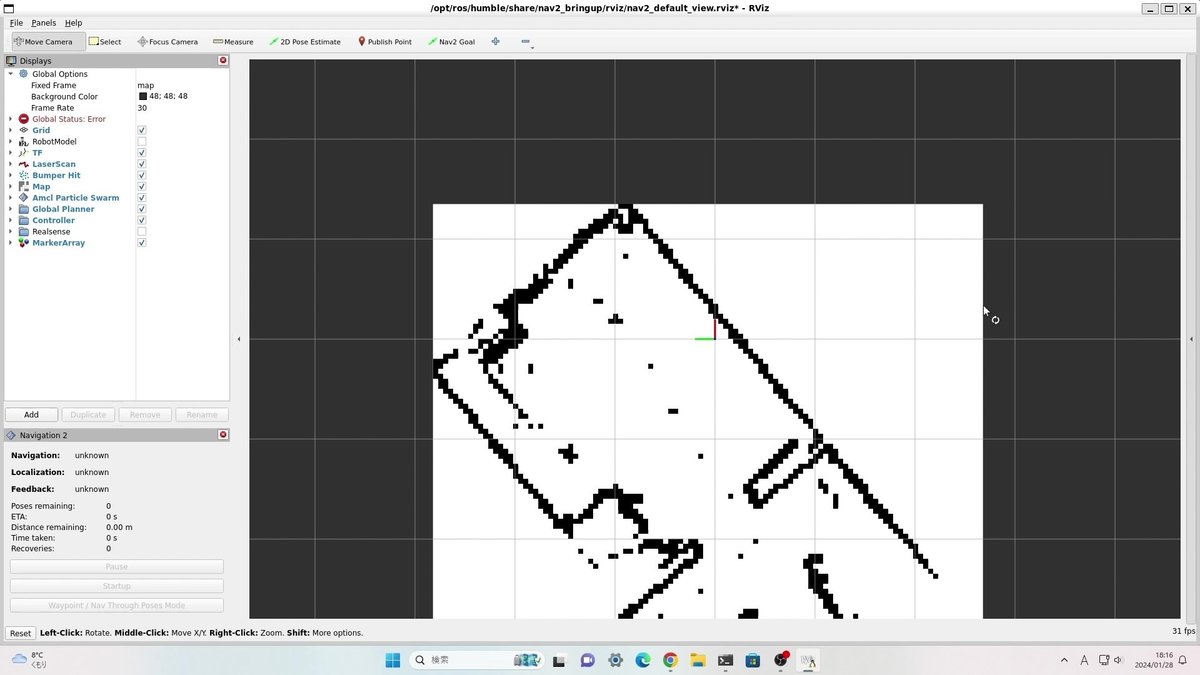This screenshot has width=1200, height=675.
Task: Remove a tool with minus icon
Action: pyautogui.click(x=526, y=42)
